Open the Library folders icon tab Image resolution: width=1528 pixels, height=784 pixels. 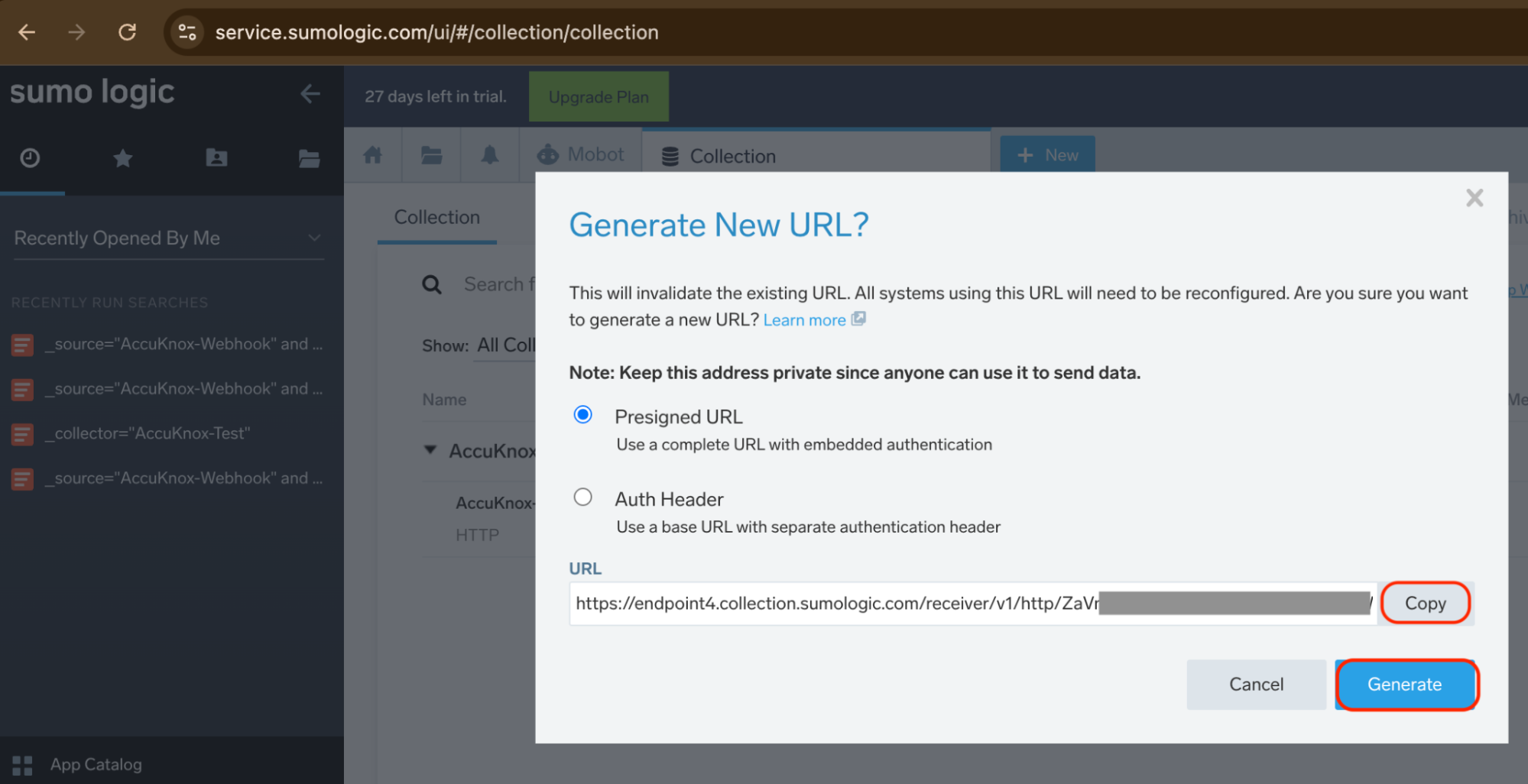(309, 158)
